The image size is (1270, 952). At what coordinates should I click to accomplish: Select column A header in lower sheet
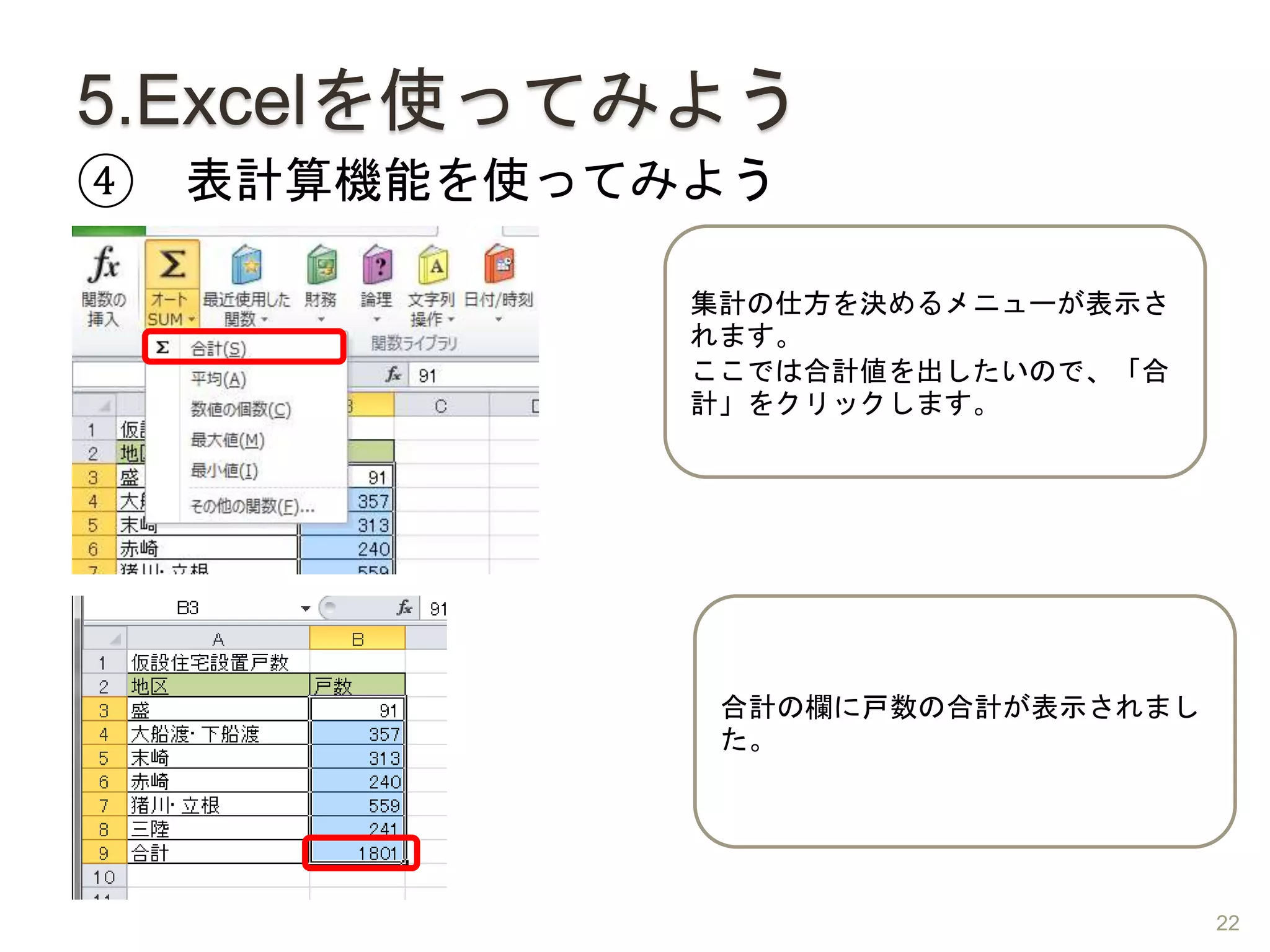218,638
